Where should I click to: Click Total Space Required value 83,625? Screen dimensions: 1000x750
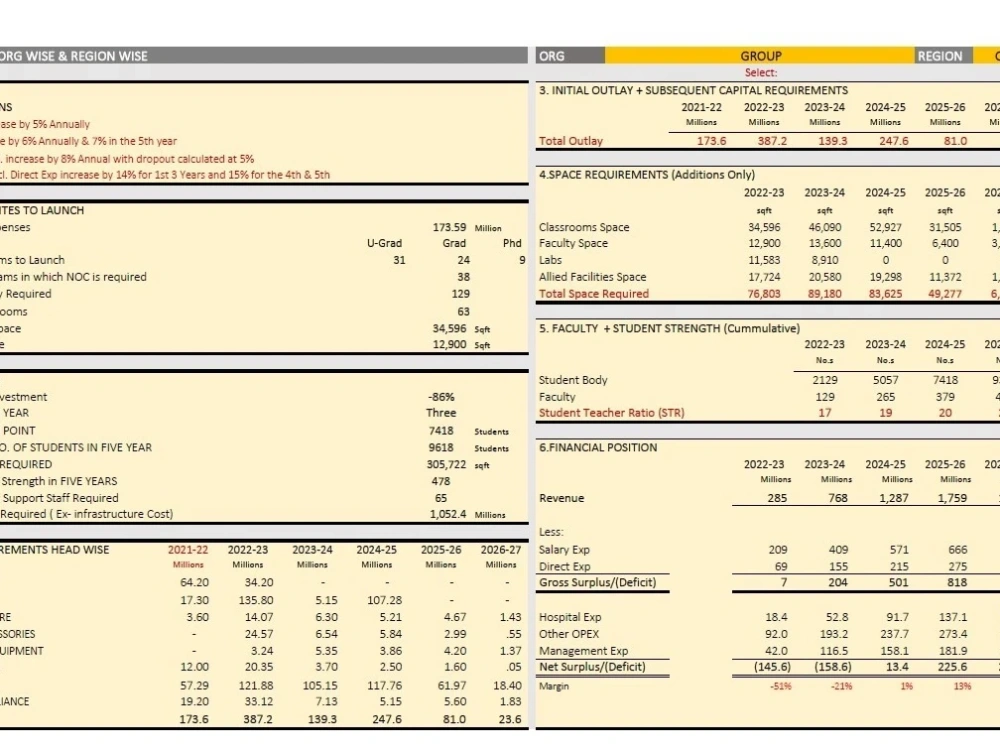(885, 293)
